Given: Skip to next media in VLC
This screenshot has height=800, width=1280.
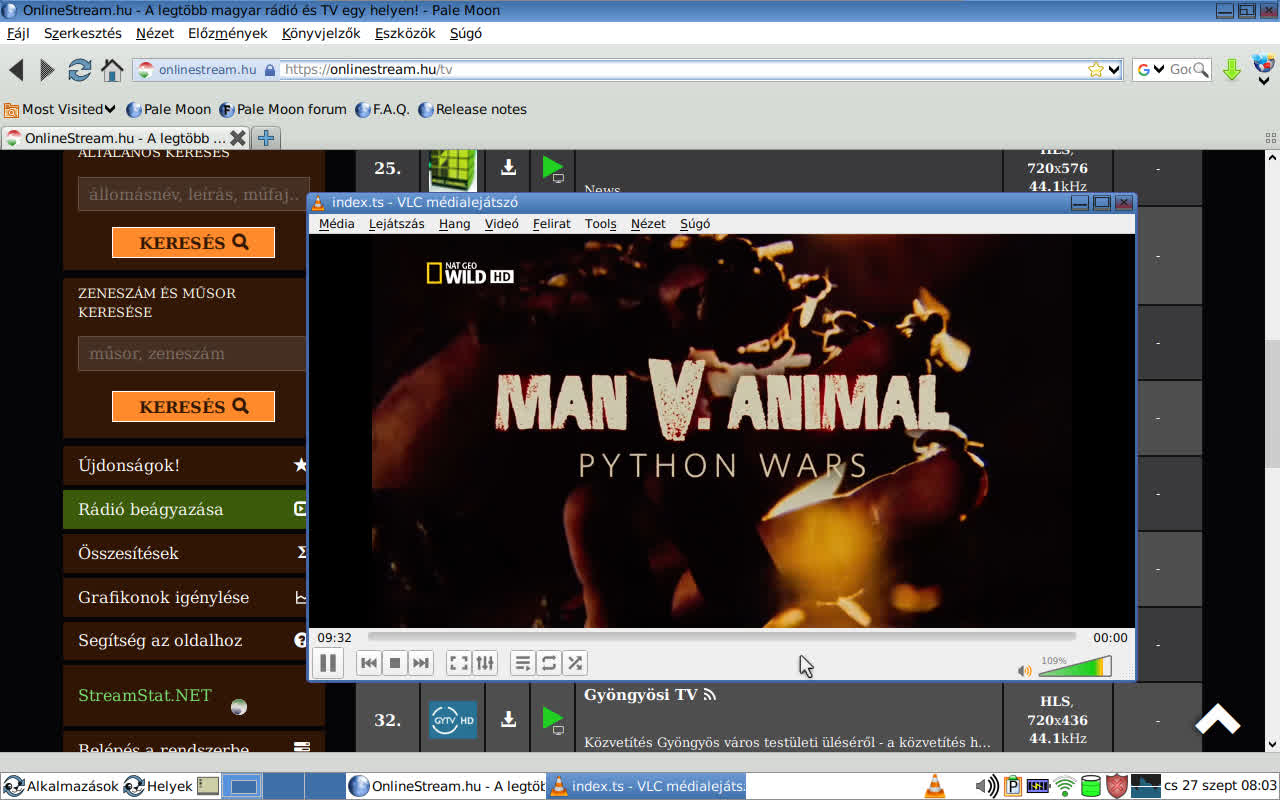Looking at the screenshot, I should (x=421, y=662).
